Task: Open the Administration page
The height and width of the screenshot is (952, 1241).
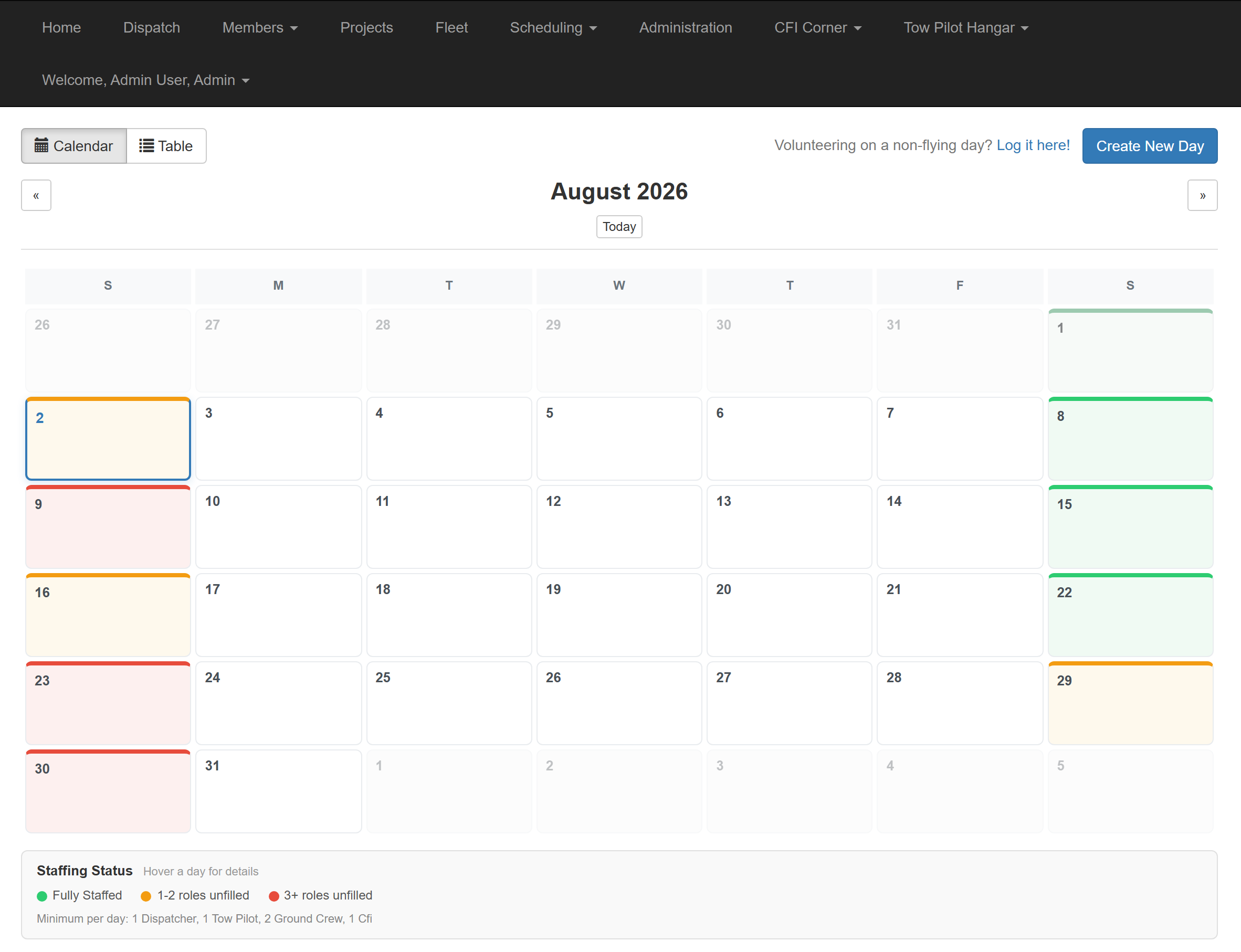Action: coord(685,27)
